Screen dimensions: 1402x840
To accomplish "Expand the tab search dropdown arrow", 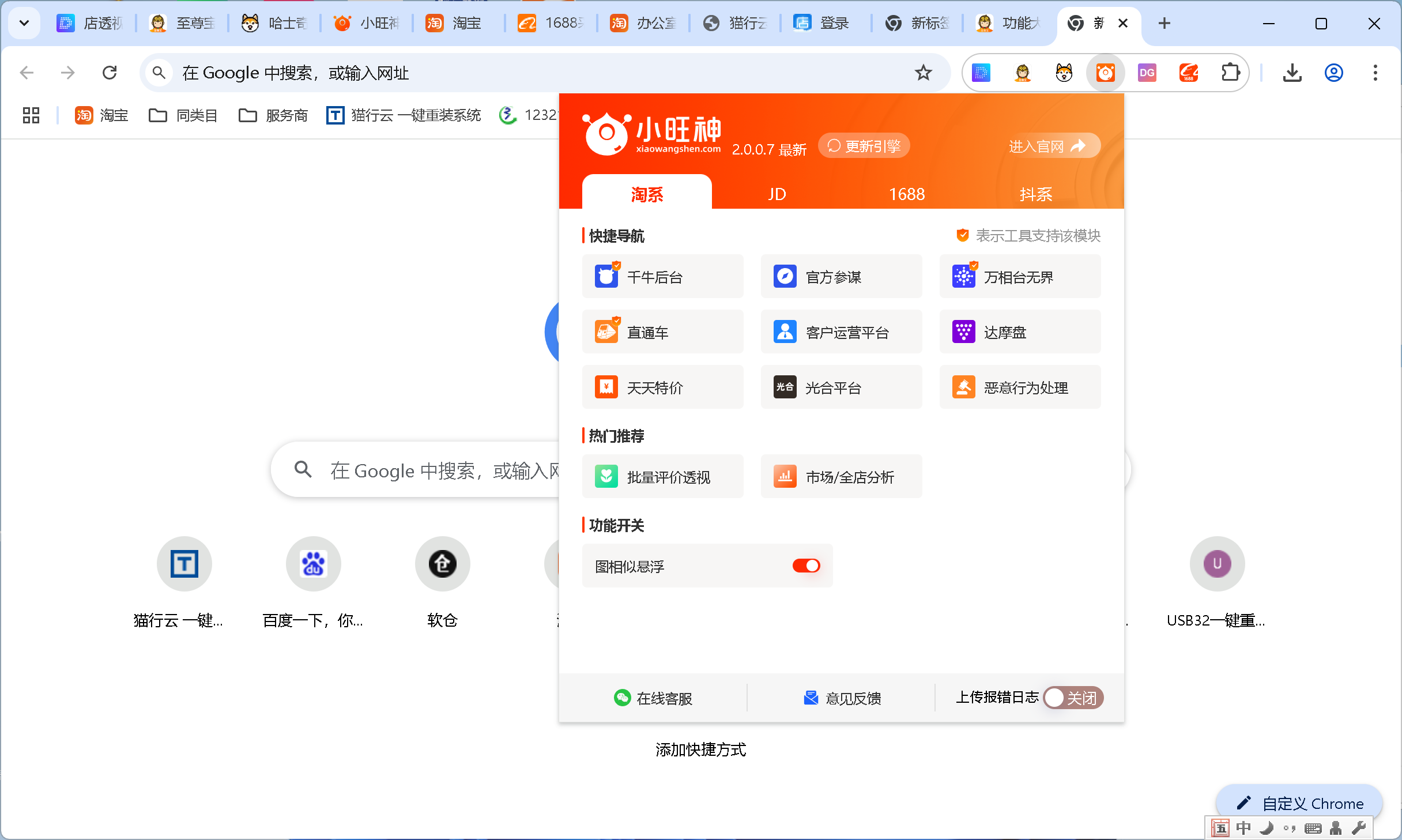I will 24,23.
